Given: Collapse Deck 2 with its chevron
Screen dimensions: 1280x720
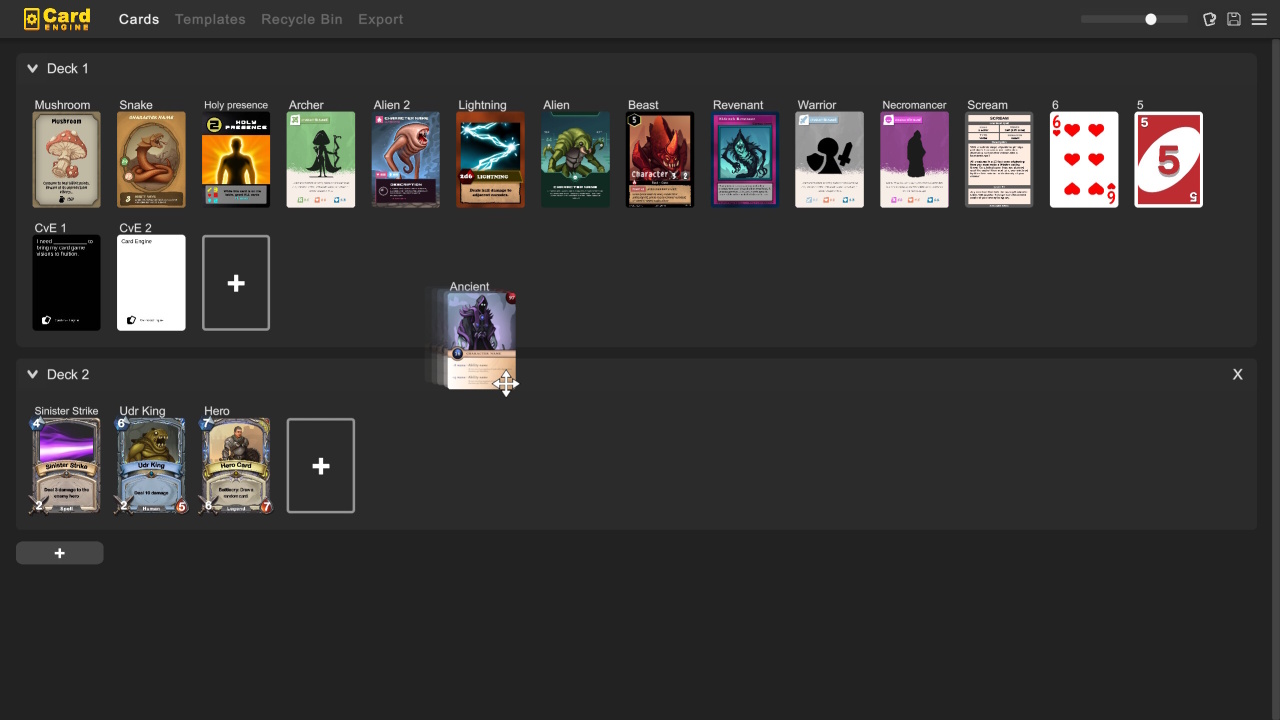Looking at the screenshot, I should (33, 375).
